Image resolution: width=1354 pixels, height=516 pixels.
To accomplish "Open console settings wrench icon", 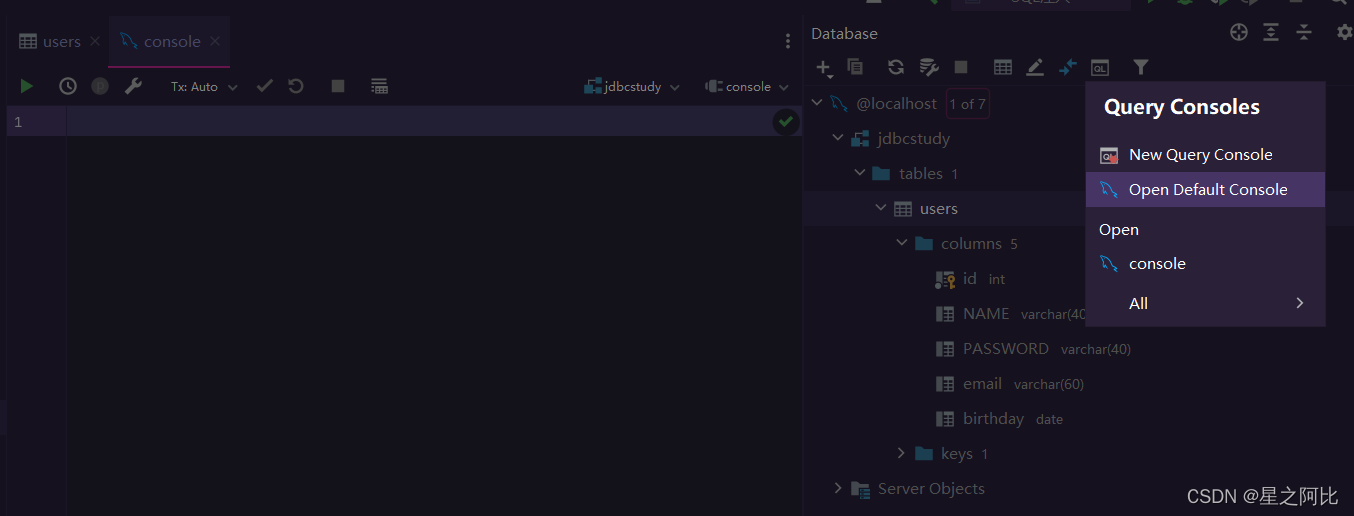I will point(133,86).
